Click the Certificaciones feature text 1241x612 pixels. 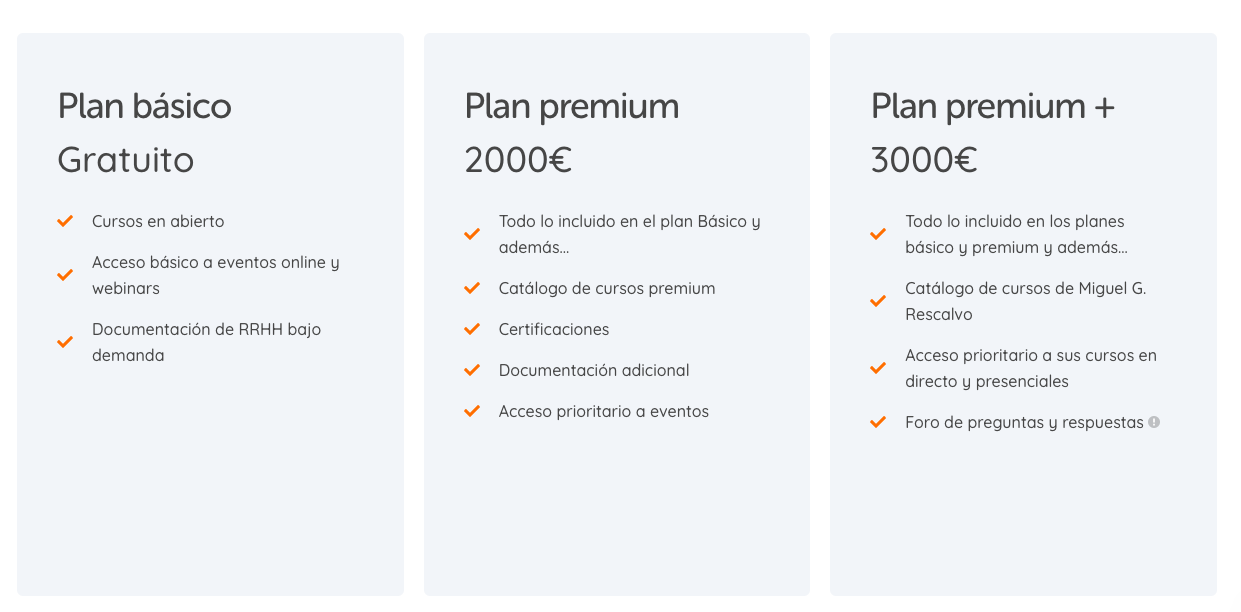554,329
